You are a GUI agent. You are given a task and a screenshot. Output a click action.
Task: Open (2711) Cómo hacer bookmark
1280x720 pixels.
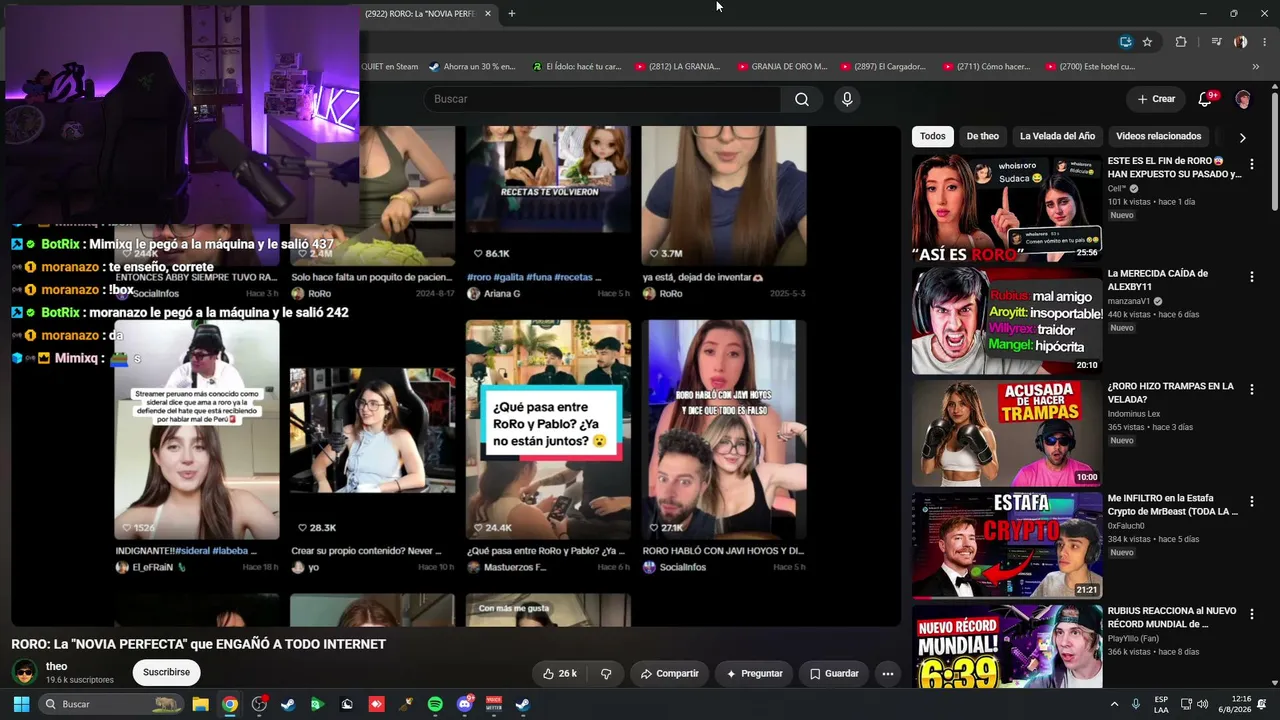pos(986,67)
